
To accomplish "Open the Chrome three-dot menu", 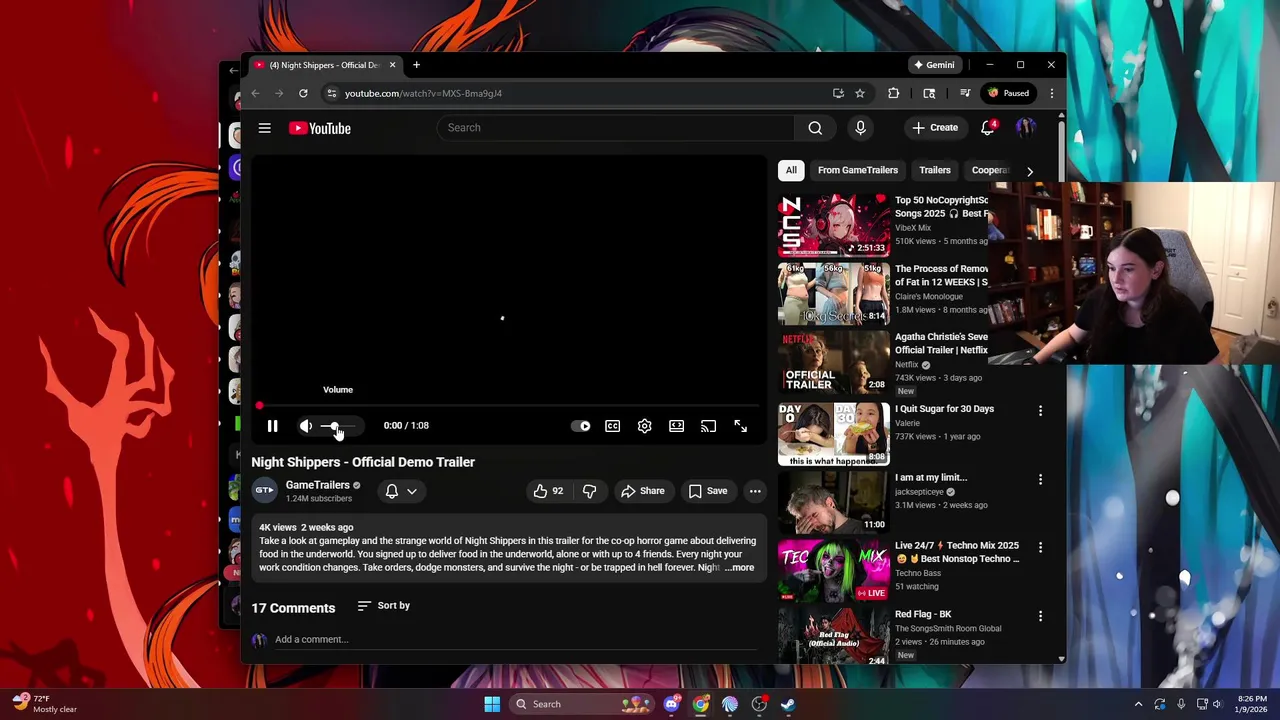I will coord(1051,93).
